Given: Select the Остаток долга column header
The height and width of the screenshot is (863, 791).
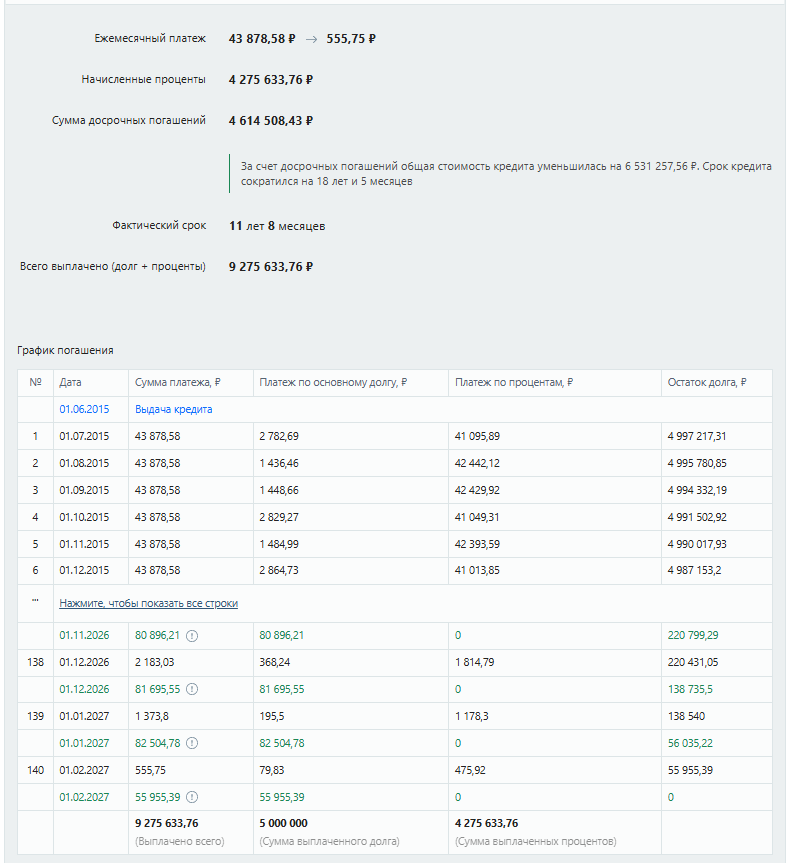Looking at the screenshot, I should tap(707, 383).
